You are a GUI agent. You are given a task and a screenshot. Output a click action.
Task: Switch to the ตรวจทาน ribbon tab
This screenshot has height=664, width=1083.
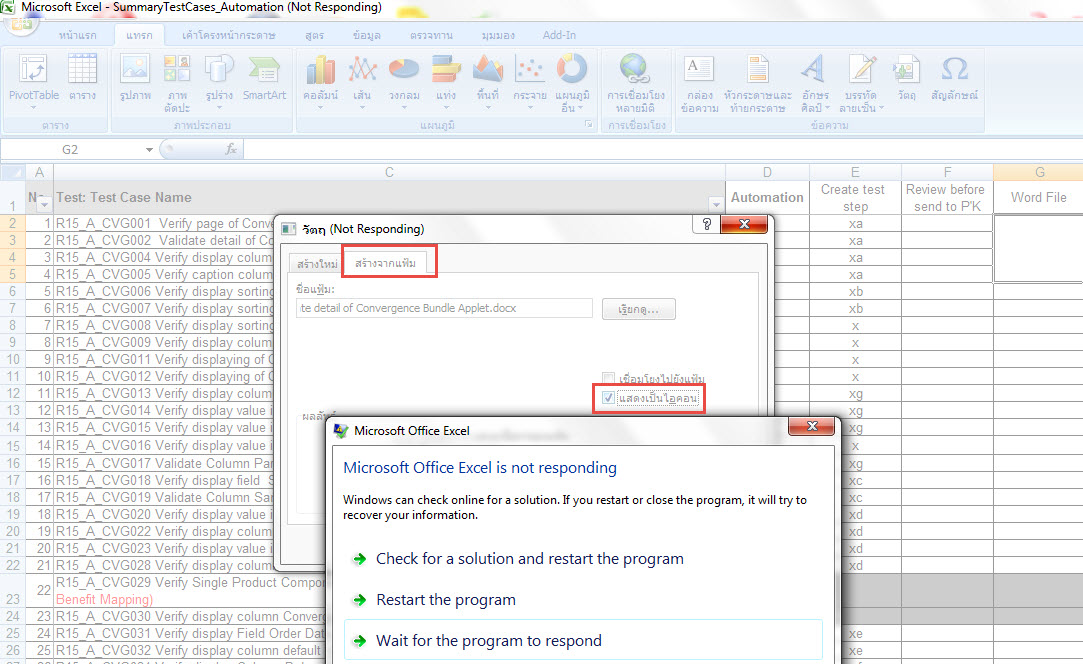431,35
